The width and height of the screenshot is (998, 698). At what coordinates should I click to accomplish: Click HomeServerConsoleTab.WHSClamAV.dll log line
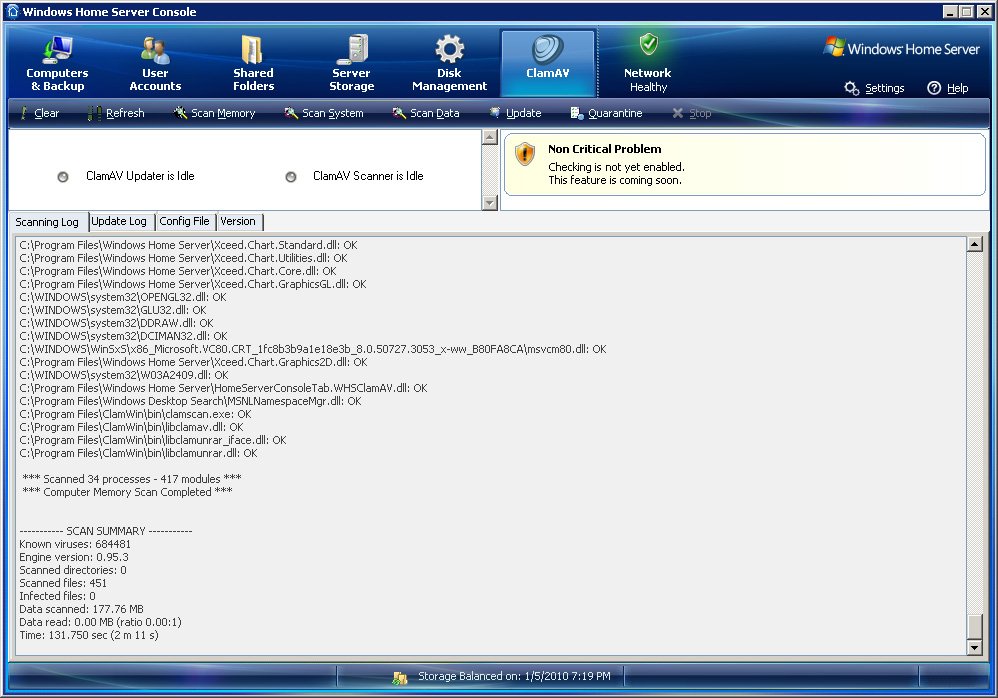click(x=223, y=388)
